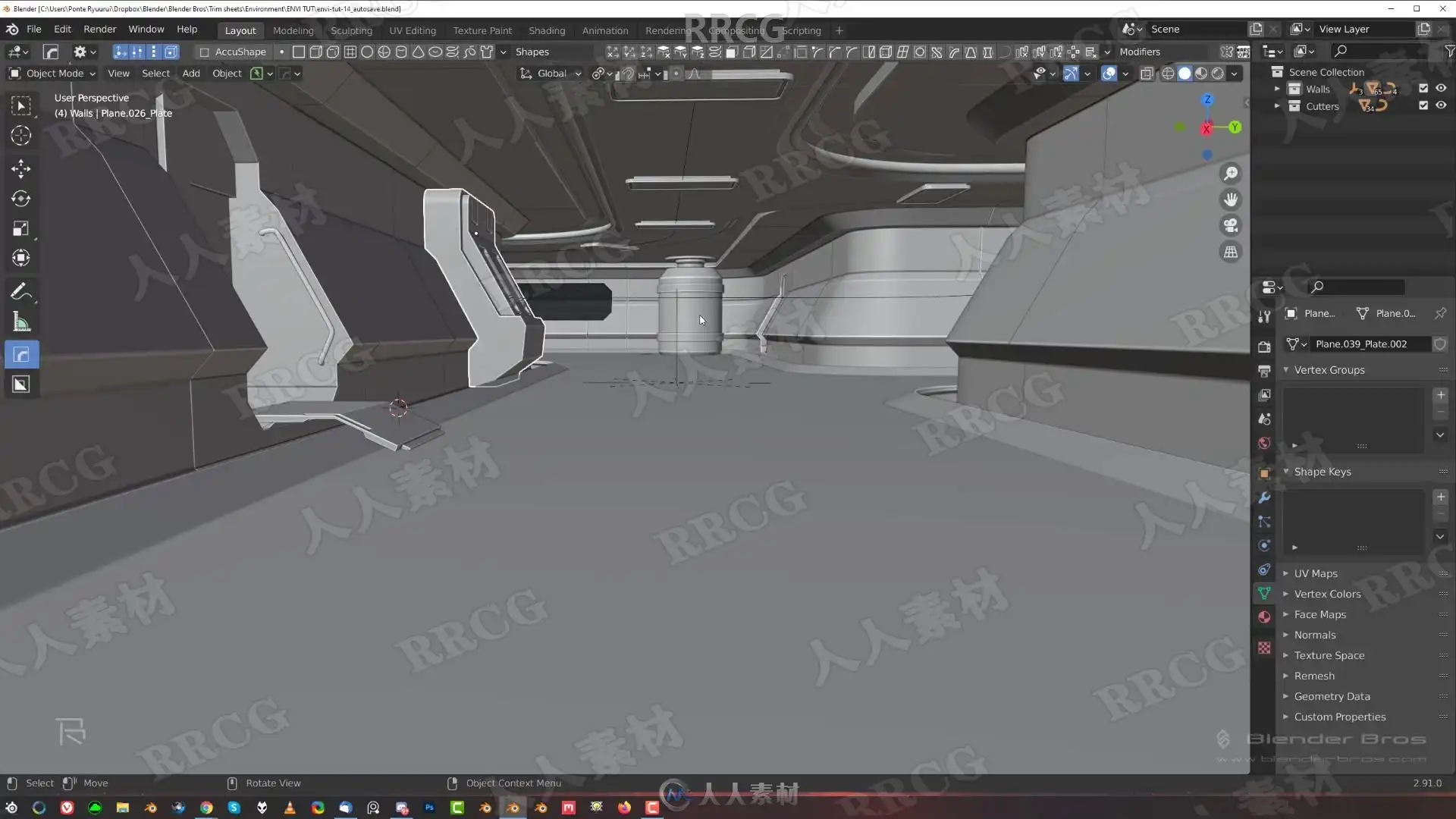Viewport: 1456px width, 819px height.
Task: Hide the Walls collection with its eye icon
Action: click(x=1441, y=89)
